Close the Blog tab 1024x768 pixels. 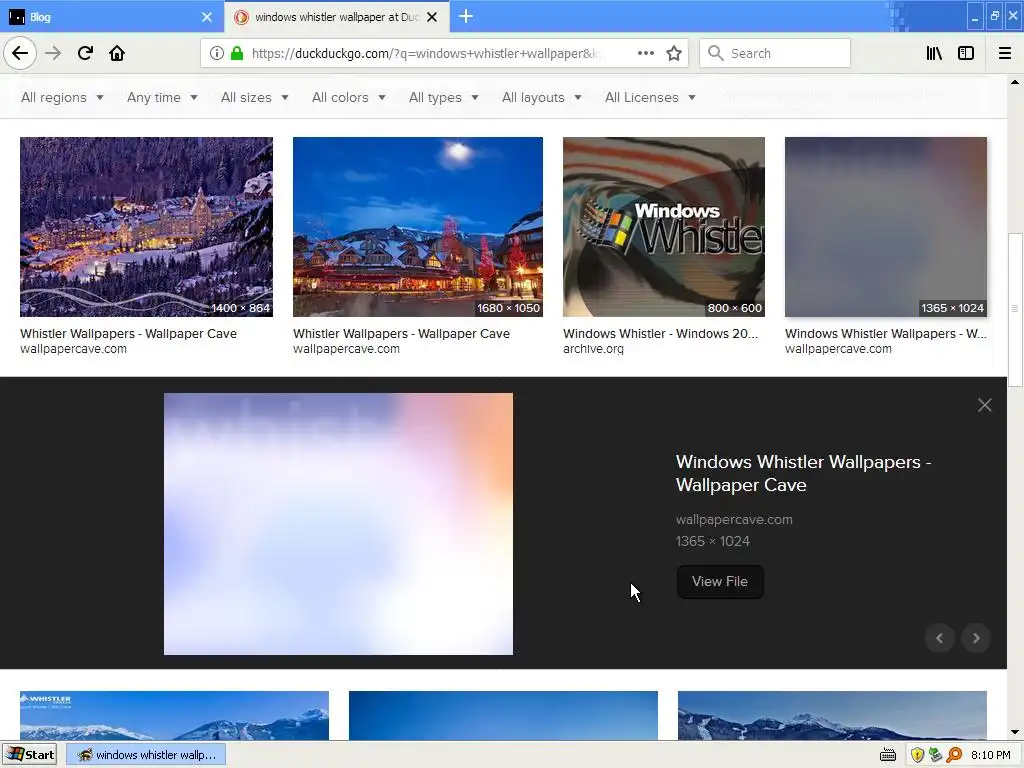pos(207,17)
